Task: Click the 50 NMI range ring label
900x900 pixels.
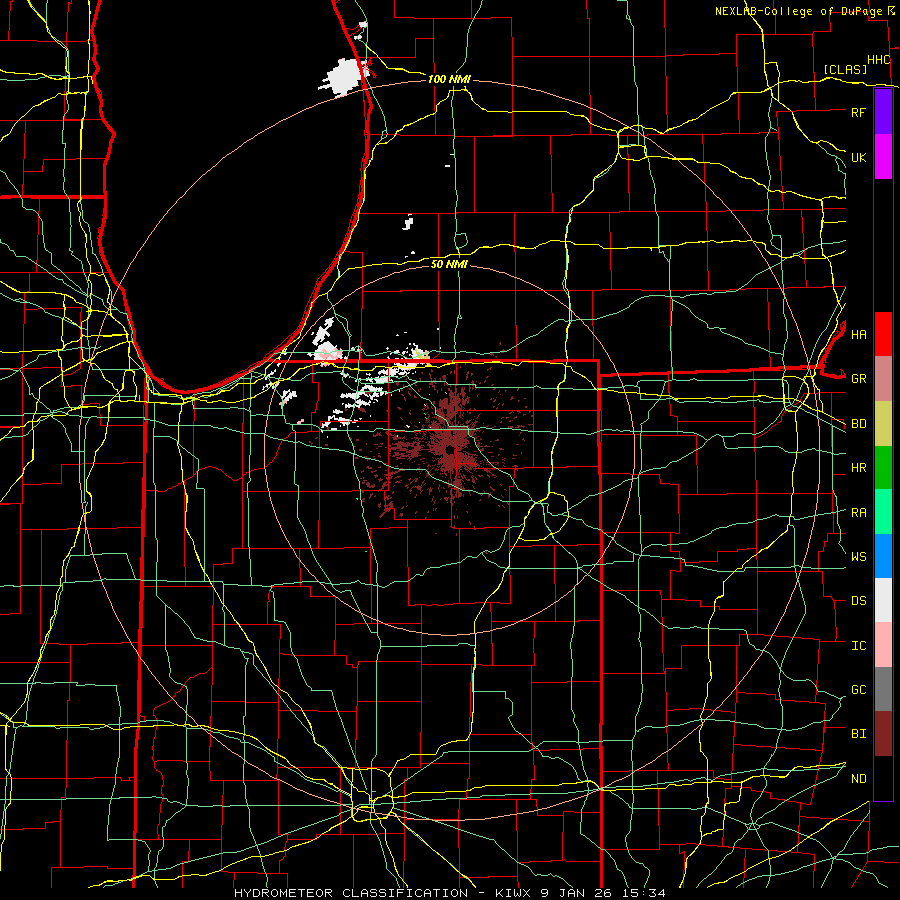Action: [x=449, y=264]
